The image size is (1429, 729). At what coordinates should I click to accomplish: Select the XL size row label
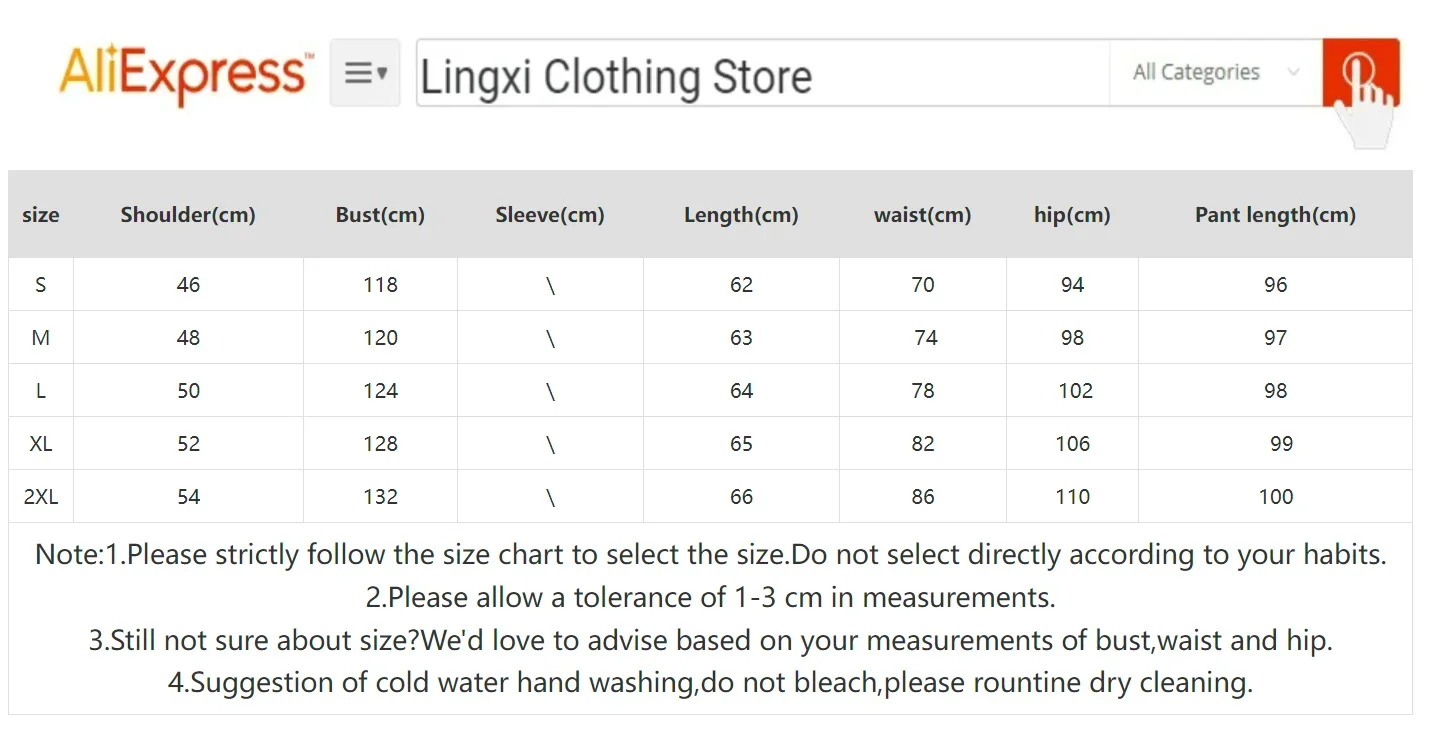[x=41, y=444]
